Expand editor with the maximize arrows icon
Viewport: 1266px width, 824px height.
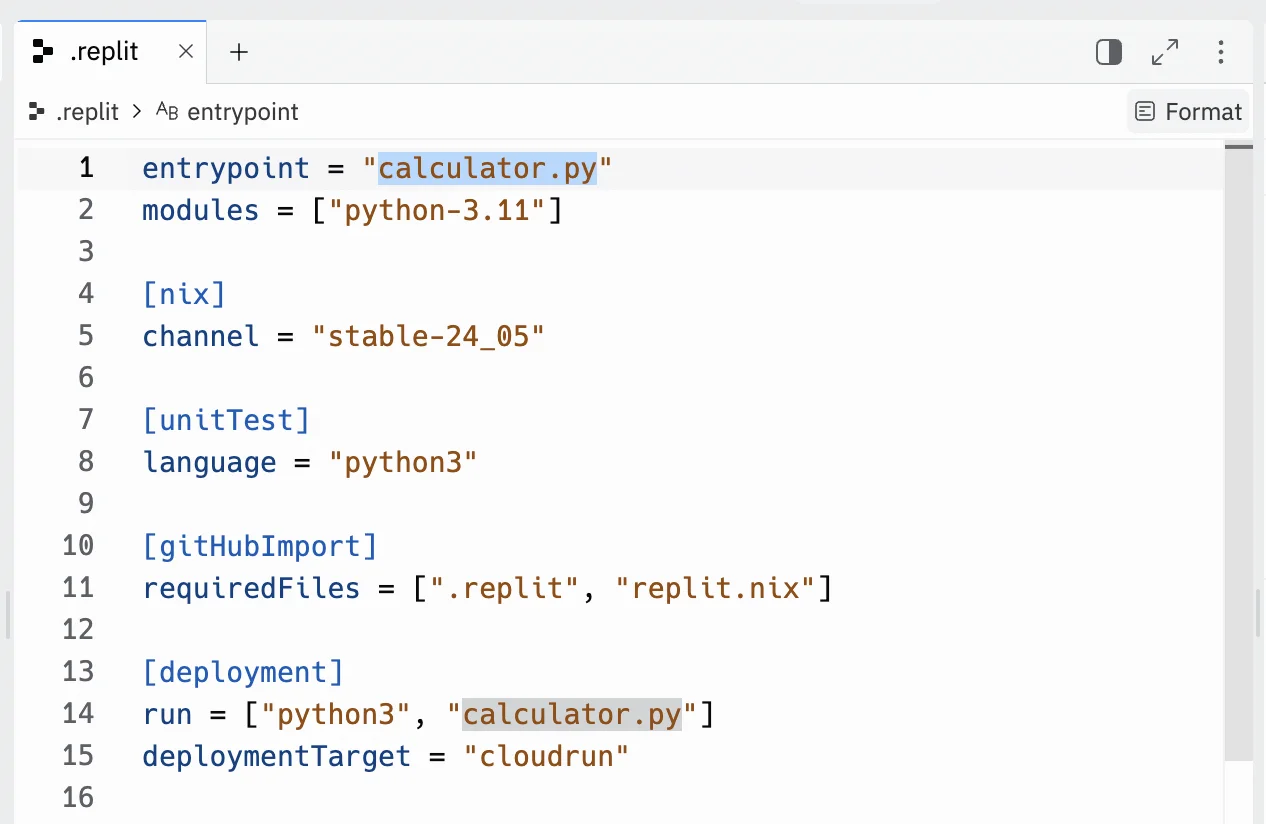(1165, 52)
